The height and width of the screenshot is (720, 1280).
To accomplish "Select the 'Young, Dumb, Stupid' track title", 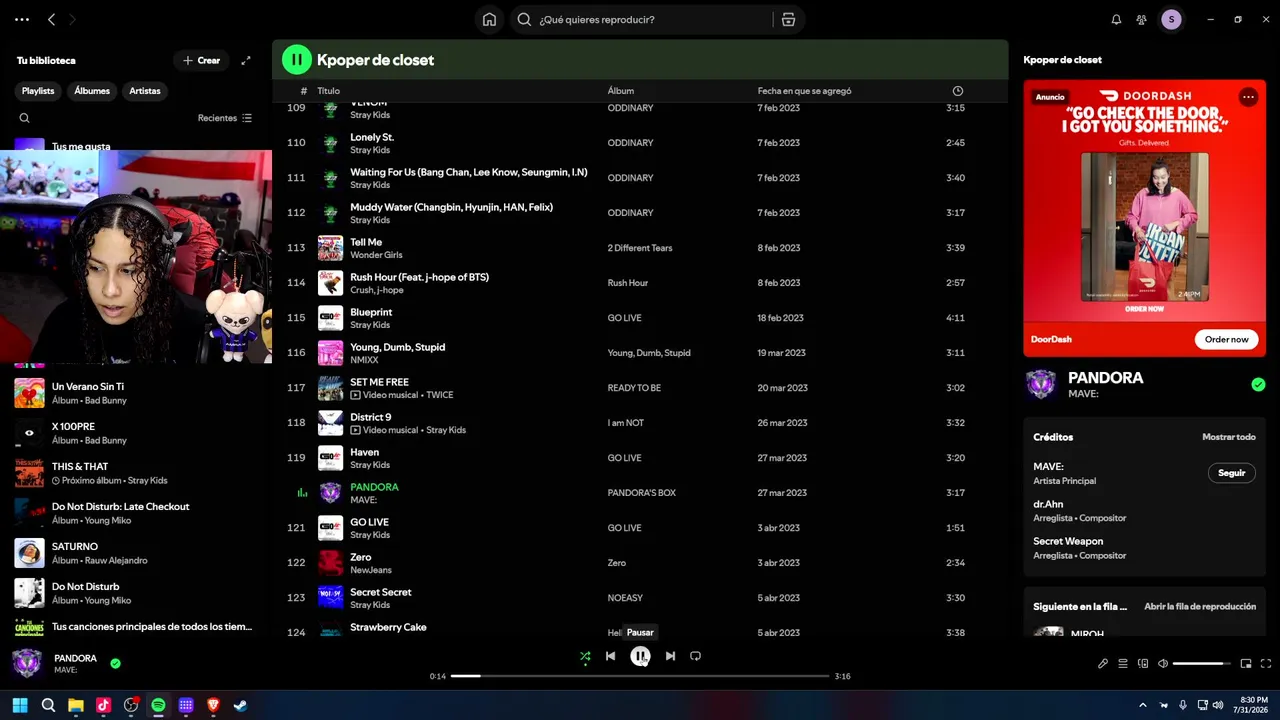I will click(397, 347).
